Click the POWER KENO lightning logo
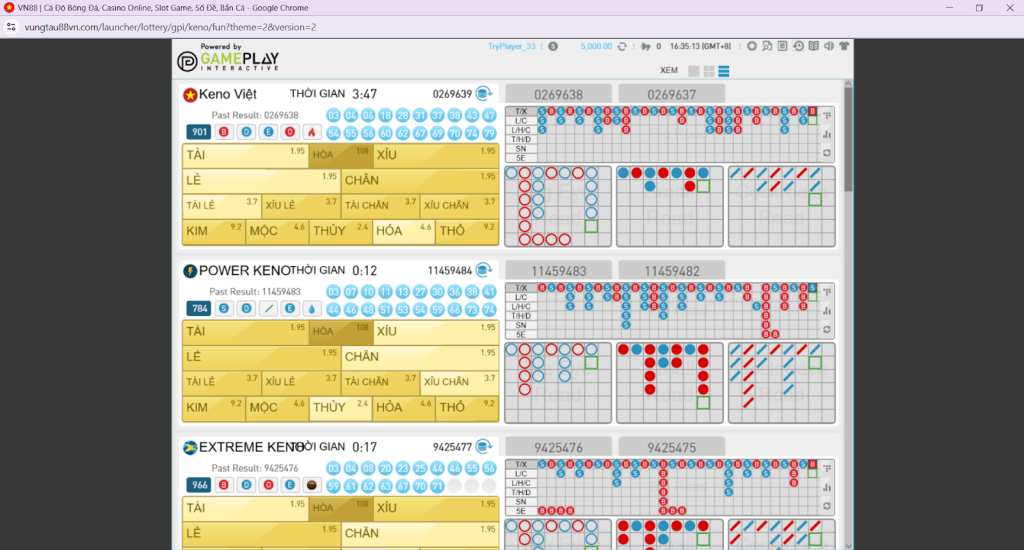The height and width of the screenshot is (550, 1024). tap(190, 271)
